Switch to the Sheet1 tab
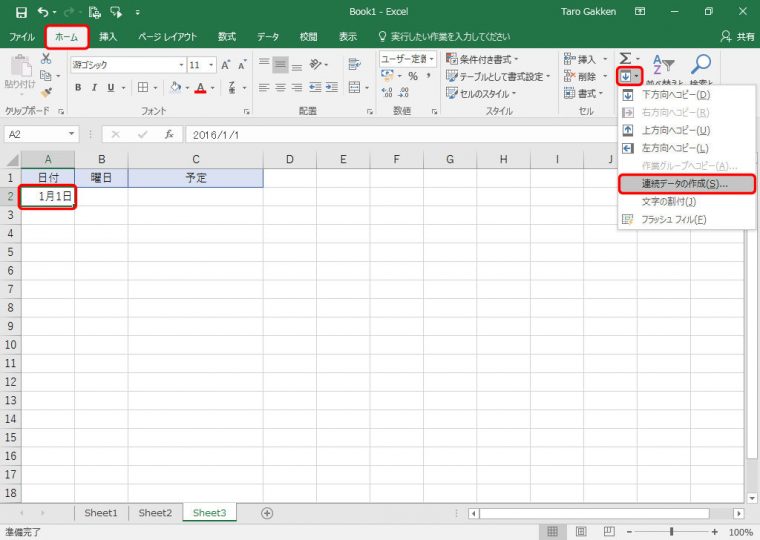This screenshot has height=540, width=760. tap(101, 512)
